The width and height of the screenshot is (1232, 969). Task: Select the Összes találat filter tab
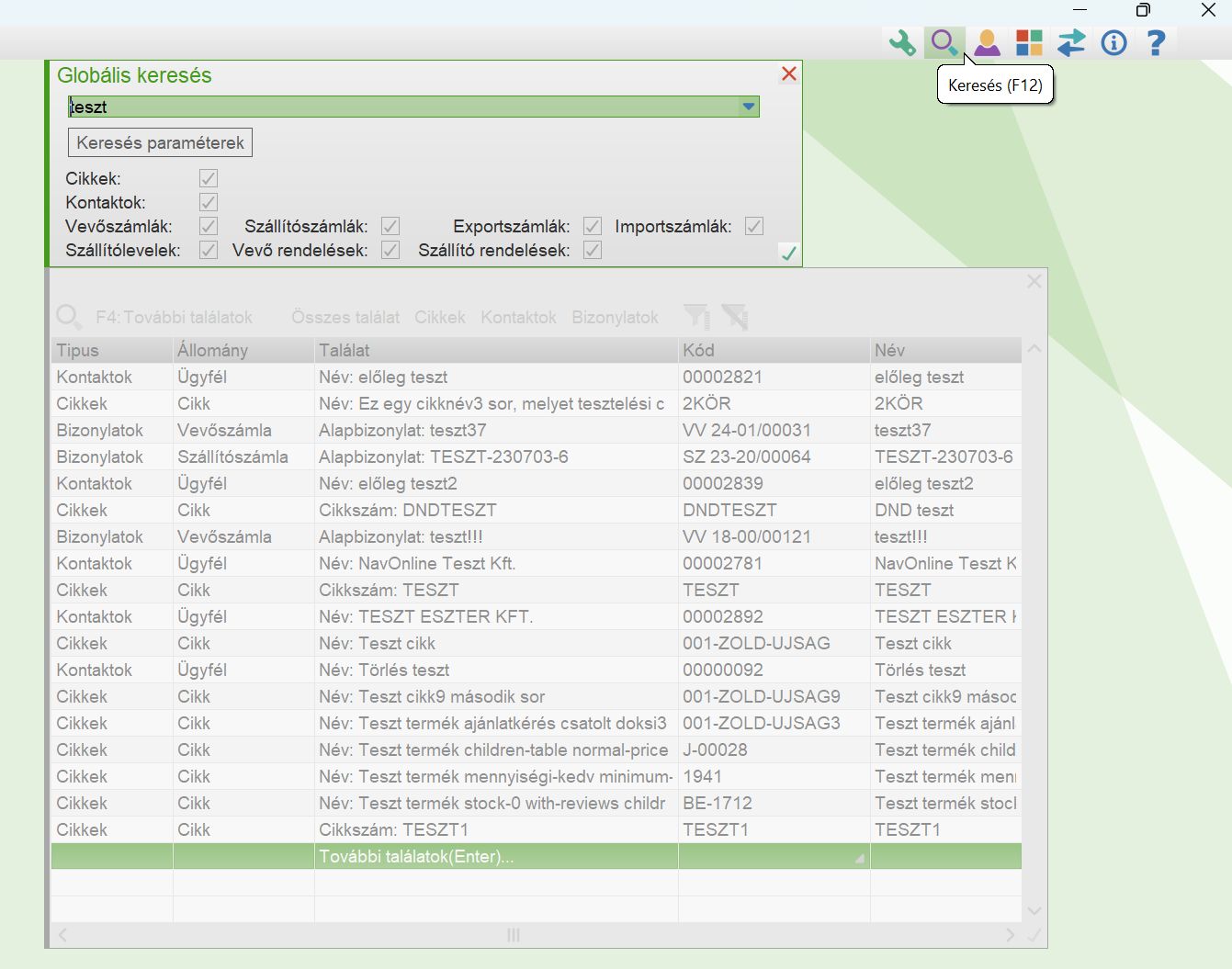click(345, 318)
